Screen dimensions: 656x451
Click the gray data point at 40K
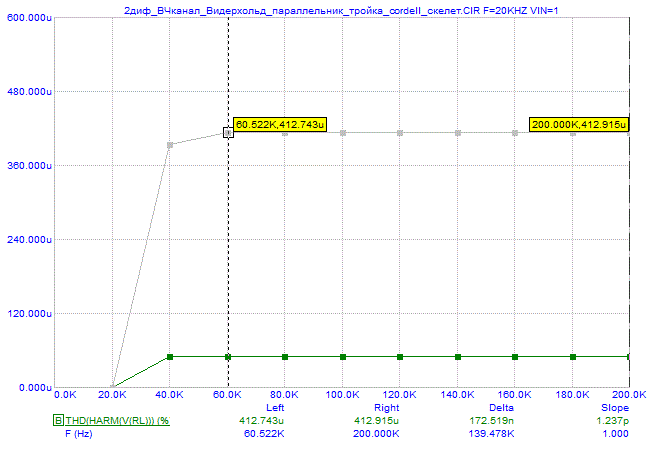click(x=170, y=145)
